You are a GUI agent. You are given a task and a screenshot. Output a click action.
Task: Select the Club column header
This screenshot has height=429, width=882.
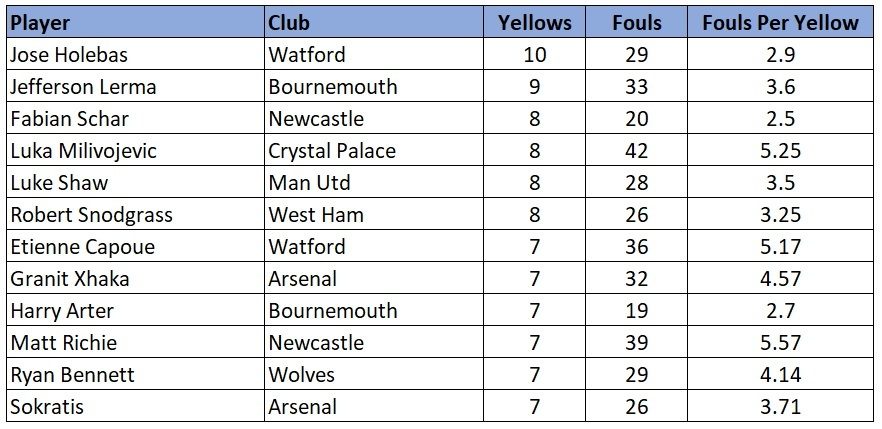point(374,22)
